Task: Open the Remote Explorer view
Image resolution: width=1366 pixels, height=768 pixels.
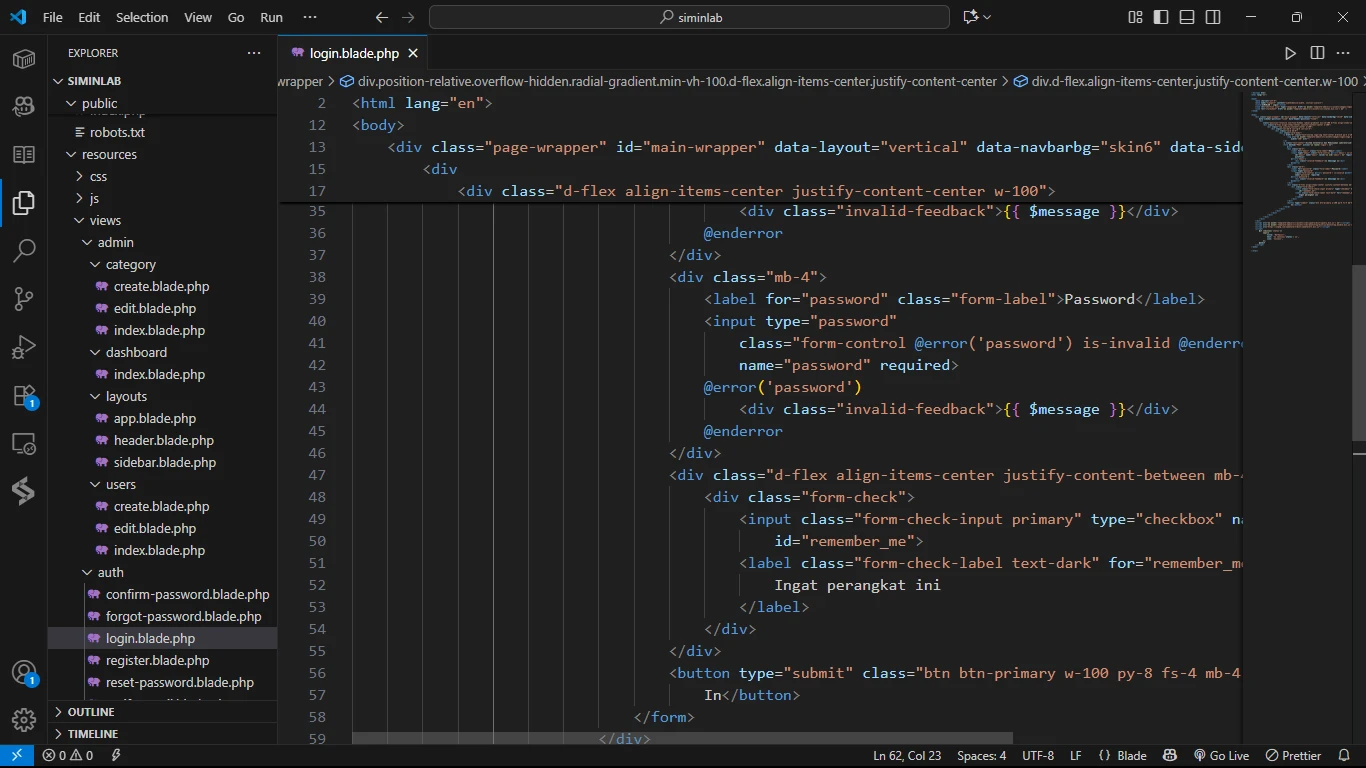Action: coord(24,444)
